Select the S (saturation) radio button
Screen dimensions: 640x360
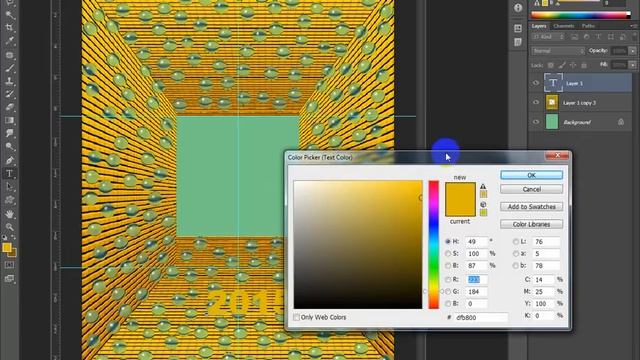coord(448,253)
